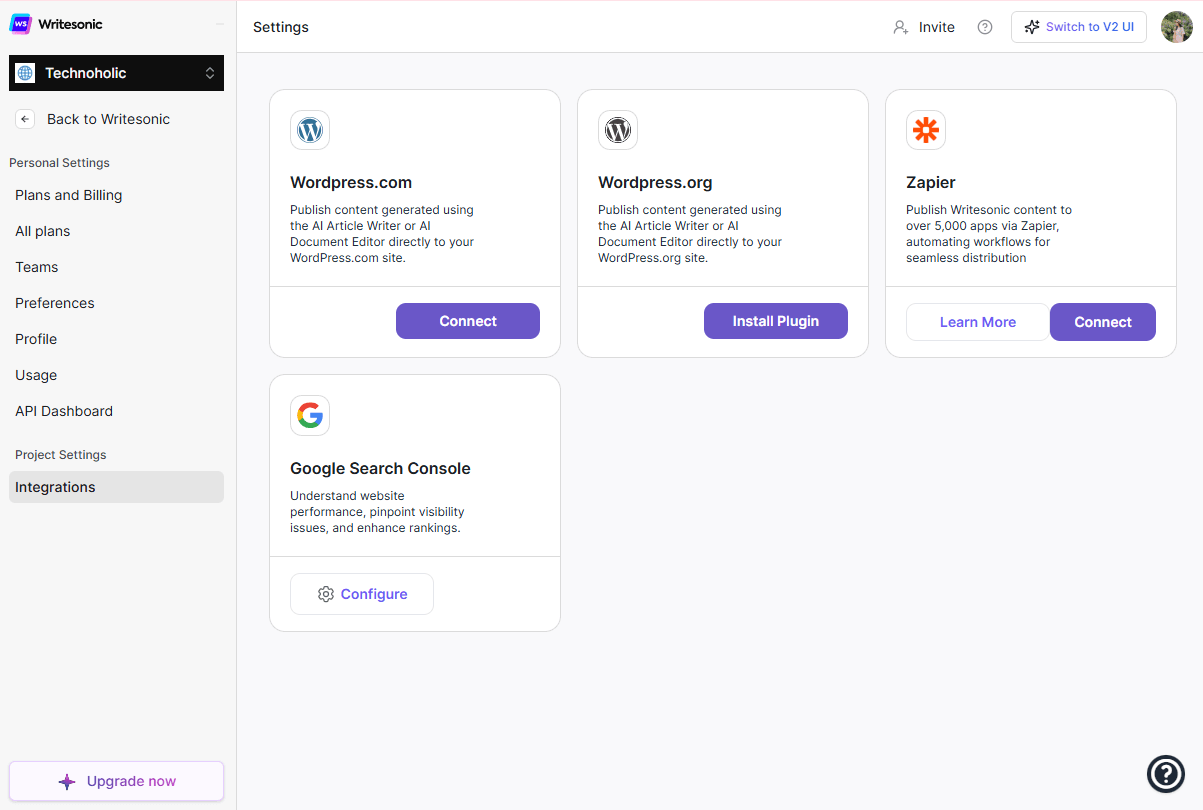Image resolution: width=1203 pixels, height=810 pixels.
Task: Click the Wordpress.com integration icon
Action: [310, 130]
